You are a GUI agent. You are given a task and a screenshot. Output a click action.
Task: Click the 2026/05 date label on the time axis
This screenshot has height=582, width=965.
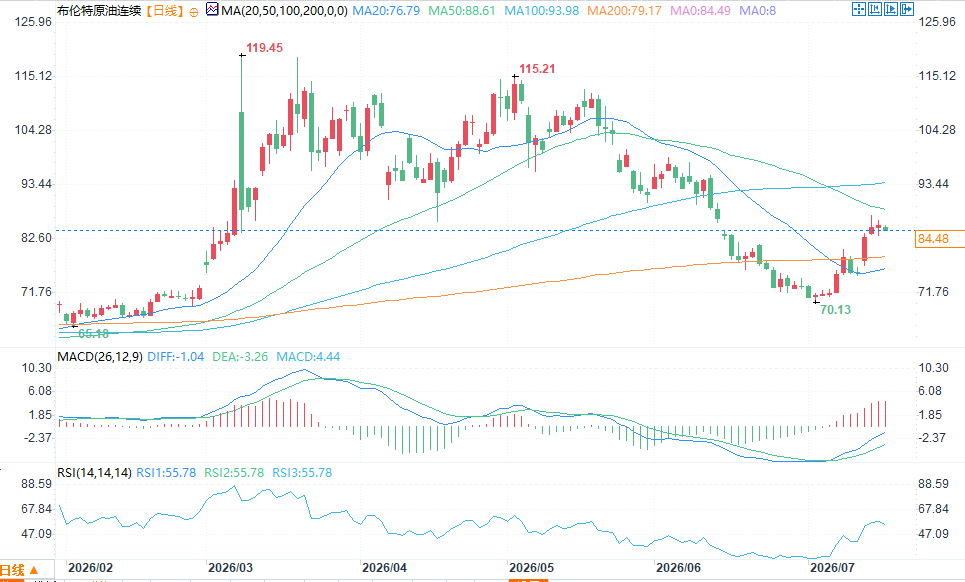point(532,567)
